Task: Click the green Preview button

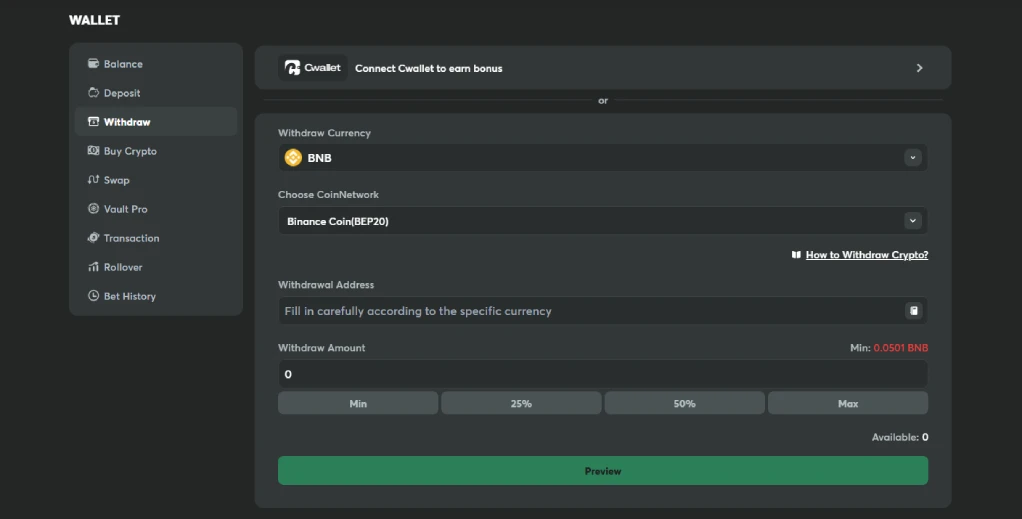Action: pos(603,471)
